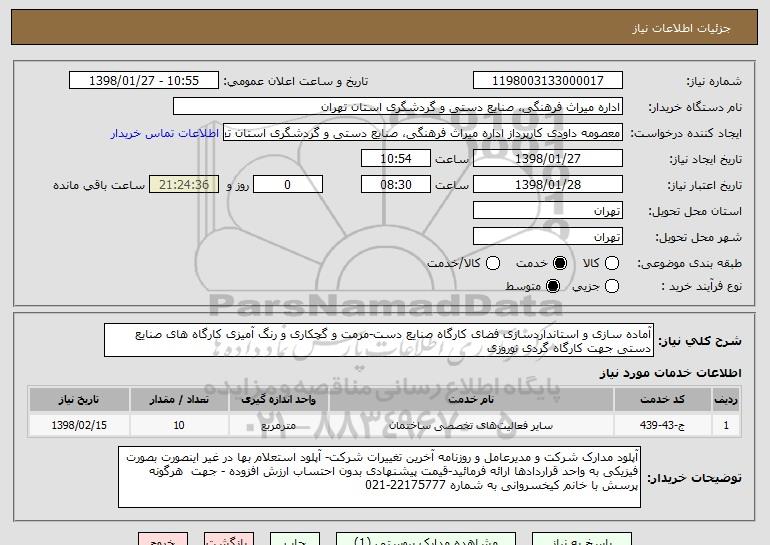Click the remaining days field showing 0
The height and width of the screenshot is (545, 770).
288,185
